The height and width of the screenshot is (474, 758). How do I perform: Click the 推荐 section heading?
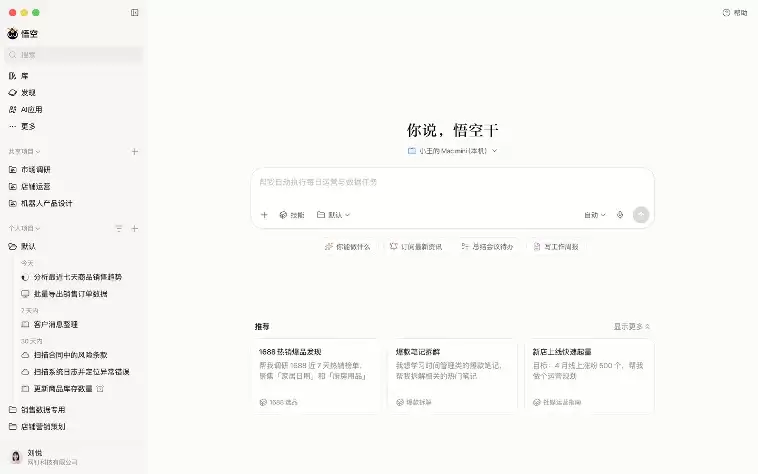(x=262, y=327)
